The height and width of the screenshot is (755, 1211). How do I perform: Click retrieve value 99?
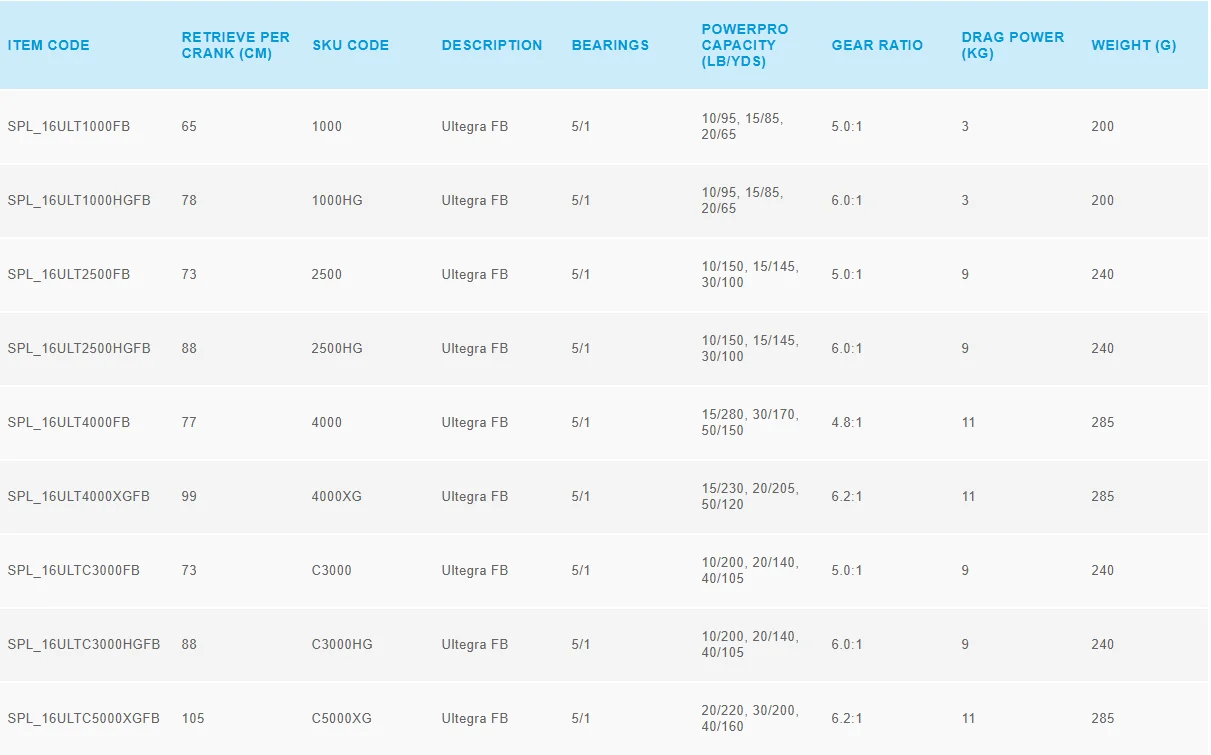point(189,496)
